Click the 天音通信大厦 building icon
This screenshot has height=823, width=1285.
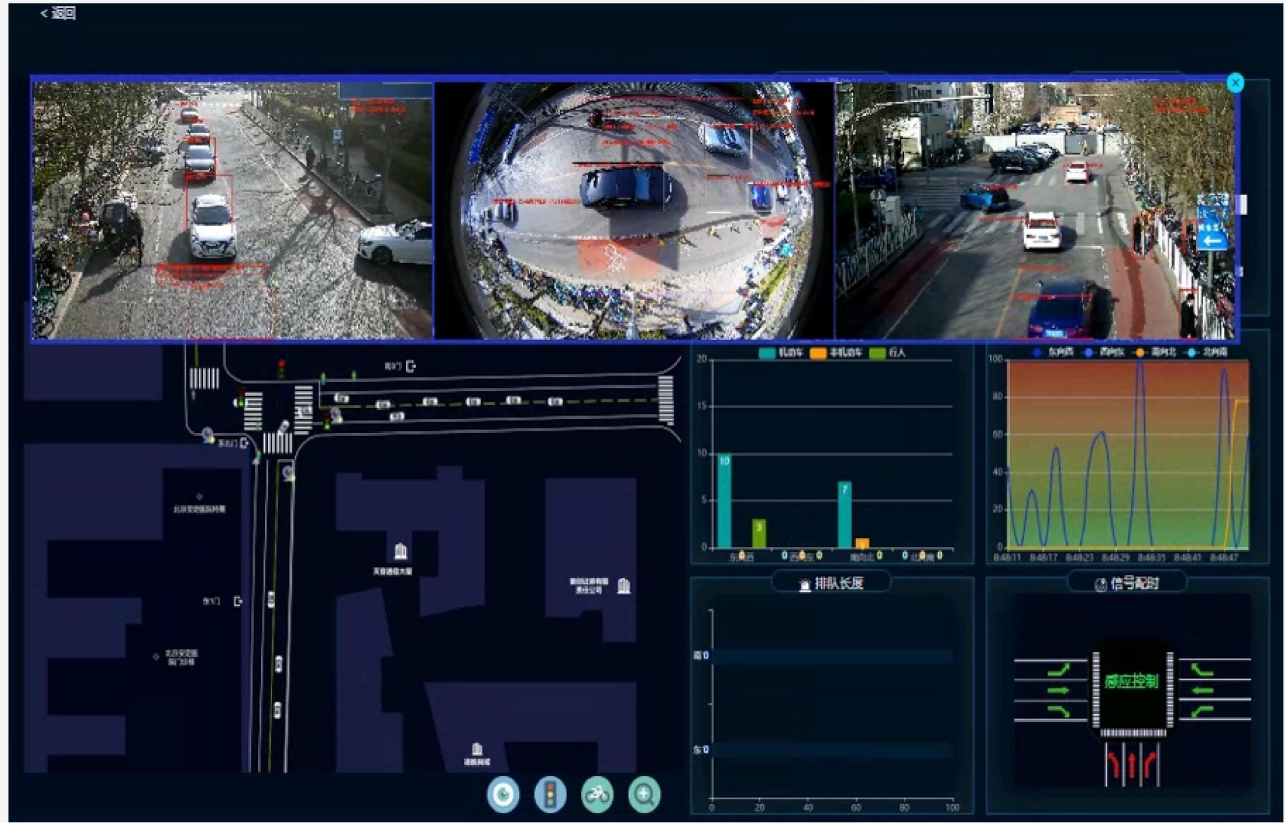(400, 552)
